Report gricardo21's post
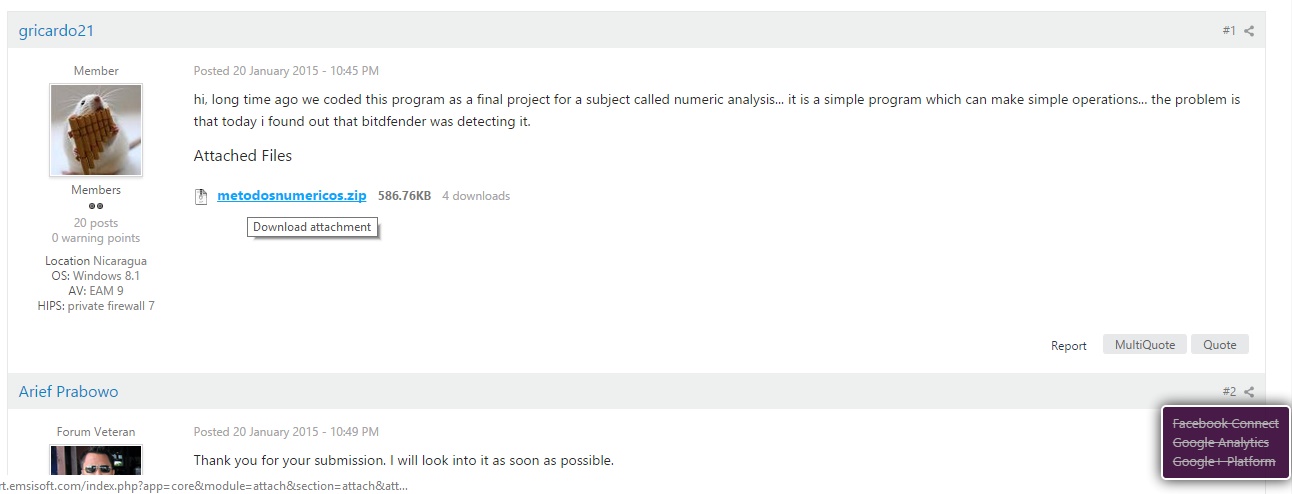This screenshot has height=494, width=1292. click(1068, 346)
